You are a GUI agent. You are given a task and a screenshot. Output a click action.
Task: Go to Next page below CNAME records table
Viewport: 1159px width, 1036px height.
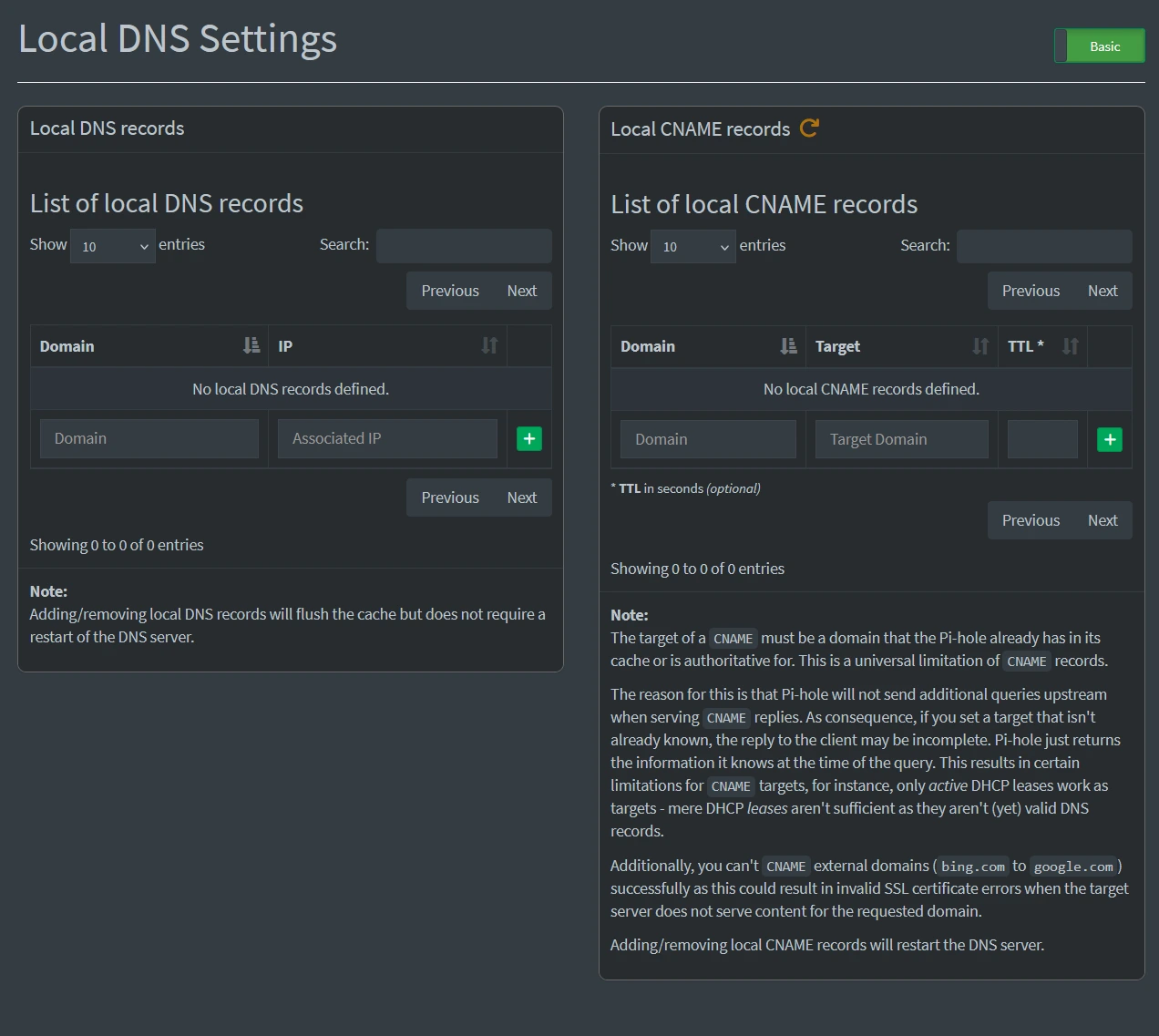pyautogui.click(x=1103, y=520)
